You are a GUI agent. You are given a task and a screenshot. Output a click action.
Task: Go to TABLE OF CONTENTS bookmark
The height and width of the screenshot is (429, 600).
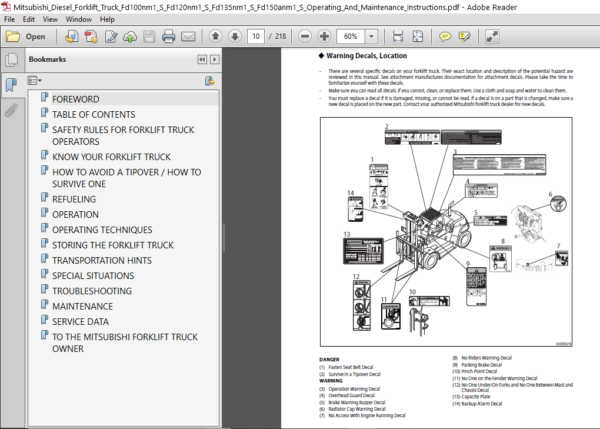[94, 114]
